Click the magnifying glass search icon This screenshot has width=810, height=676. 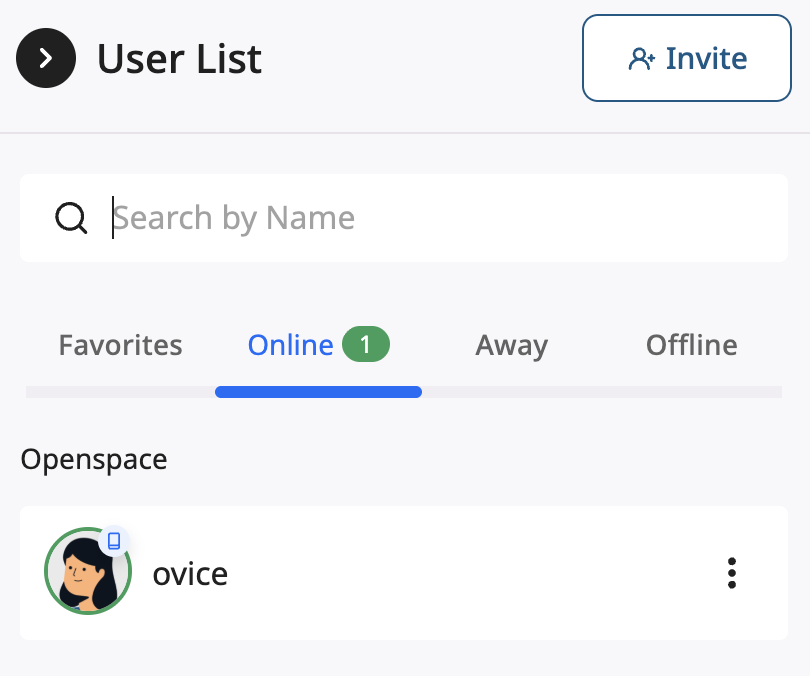pyautogui.click(x=71, y=217)
